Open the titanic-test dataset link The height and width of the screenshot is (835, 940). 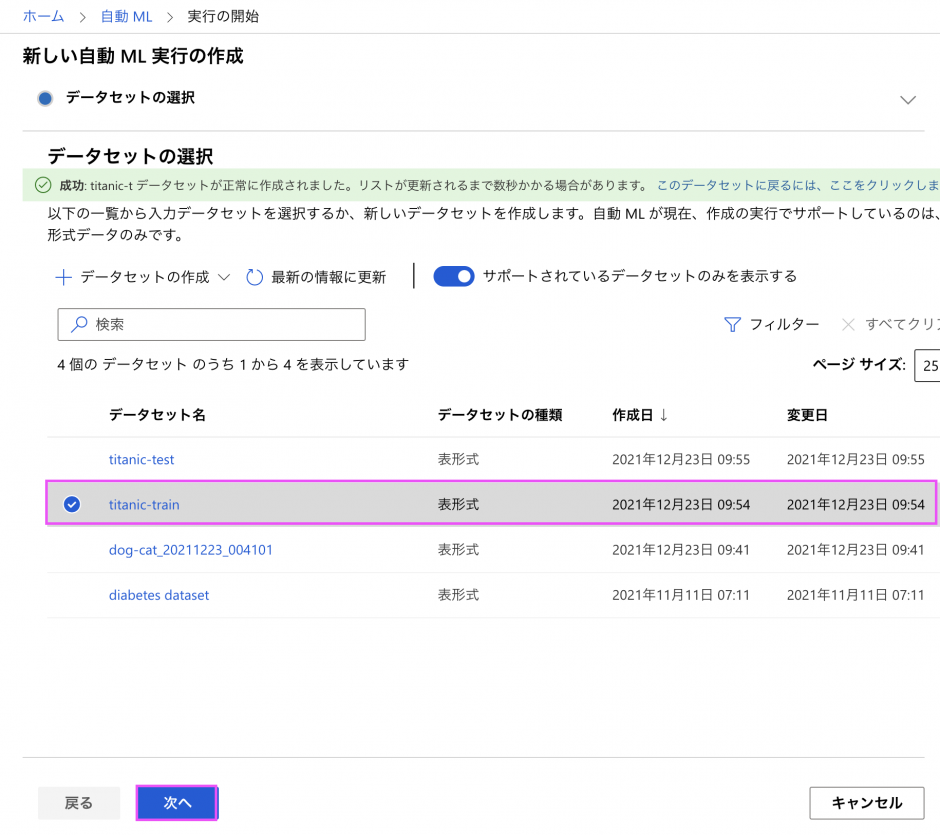pos(141,460)
